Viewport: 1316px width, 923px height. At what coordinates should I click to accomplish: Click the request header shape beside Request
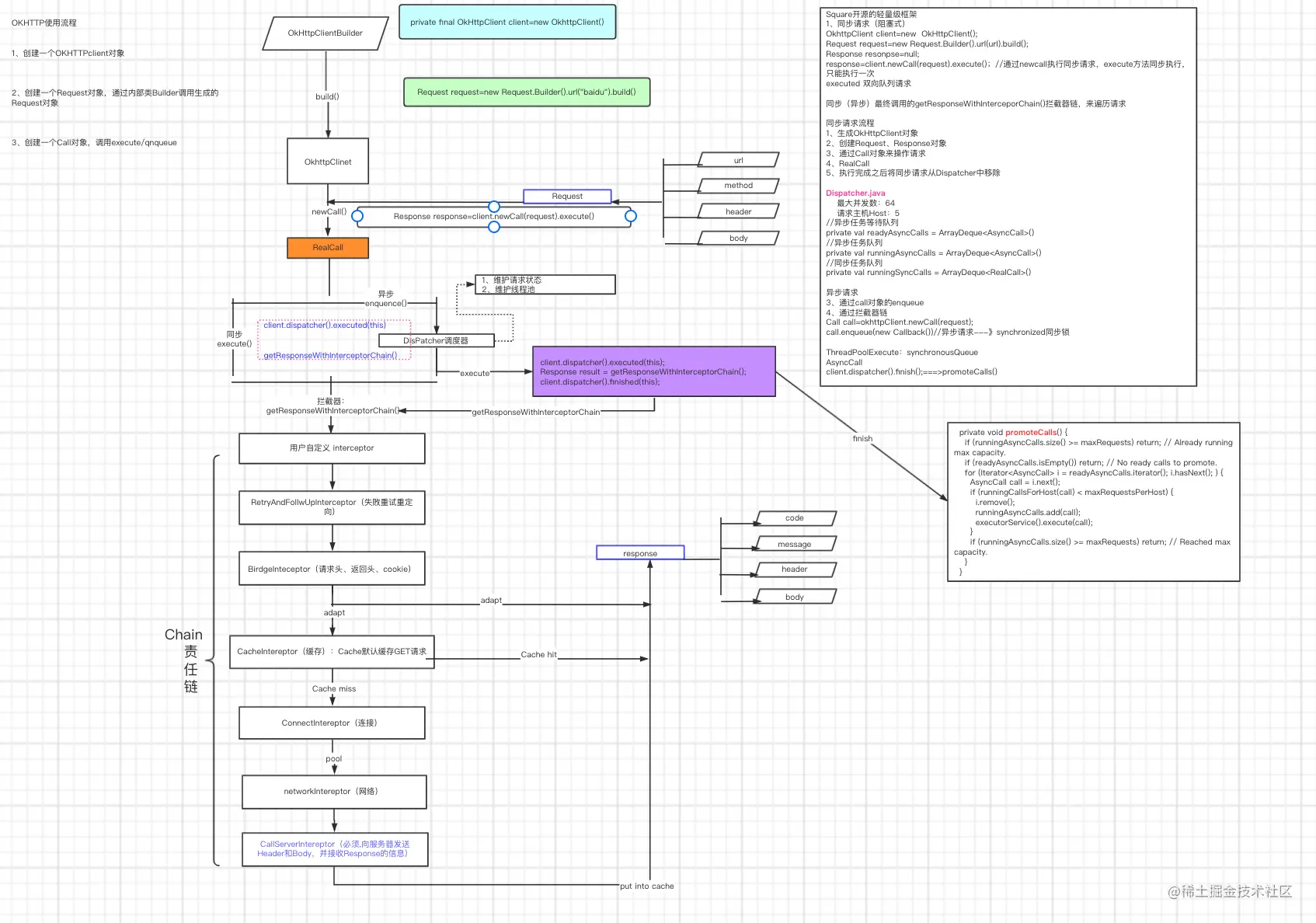(739, 211)
